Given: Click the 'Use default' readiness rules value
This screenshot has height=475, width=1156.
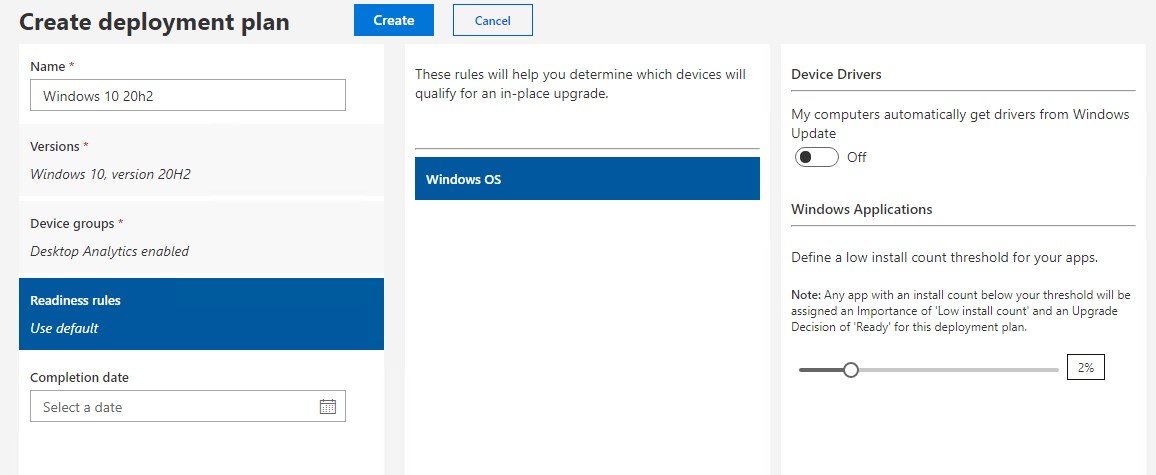Looking at the screenshot, I should 64,328.
